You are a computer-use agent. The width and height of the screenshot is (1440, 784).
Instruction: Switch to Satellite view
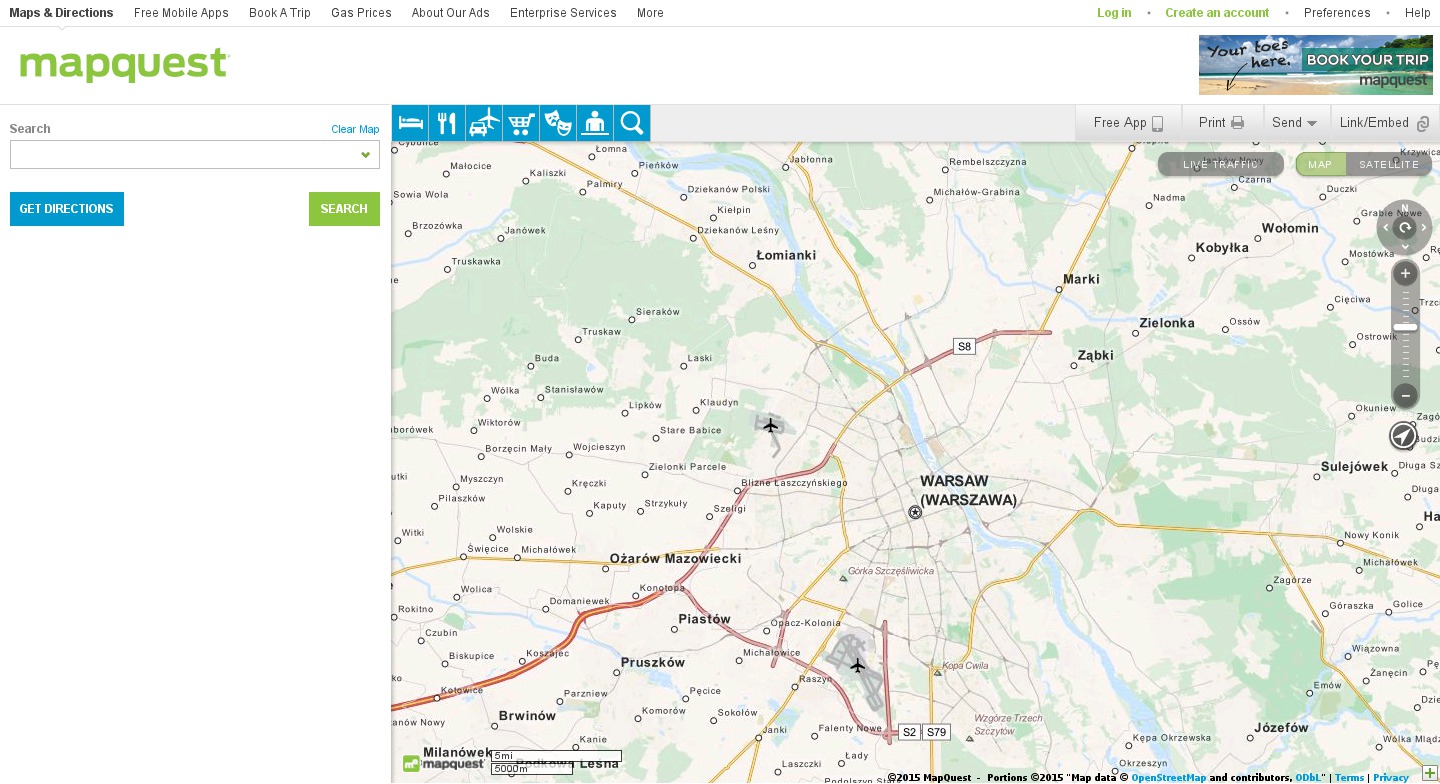coord(1388,164)
